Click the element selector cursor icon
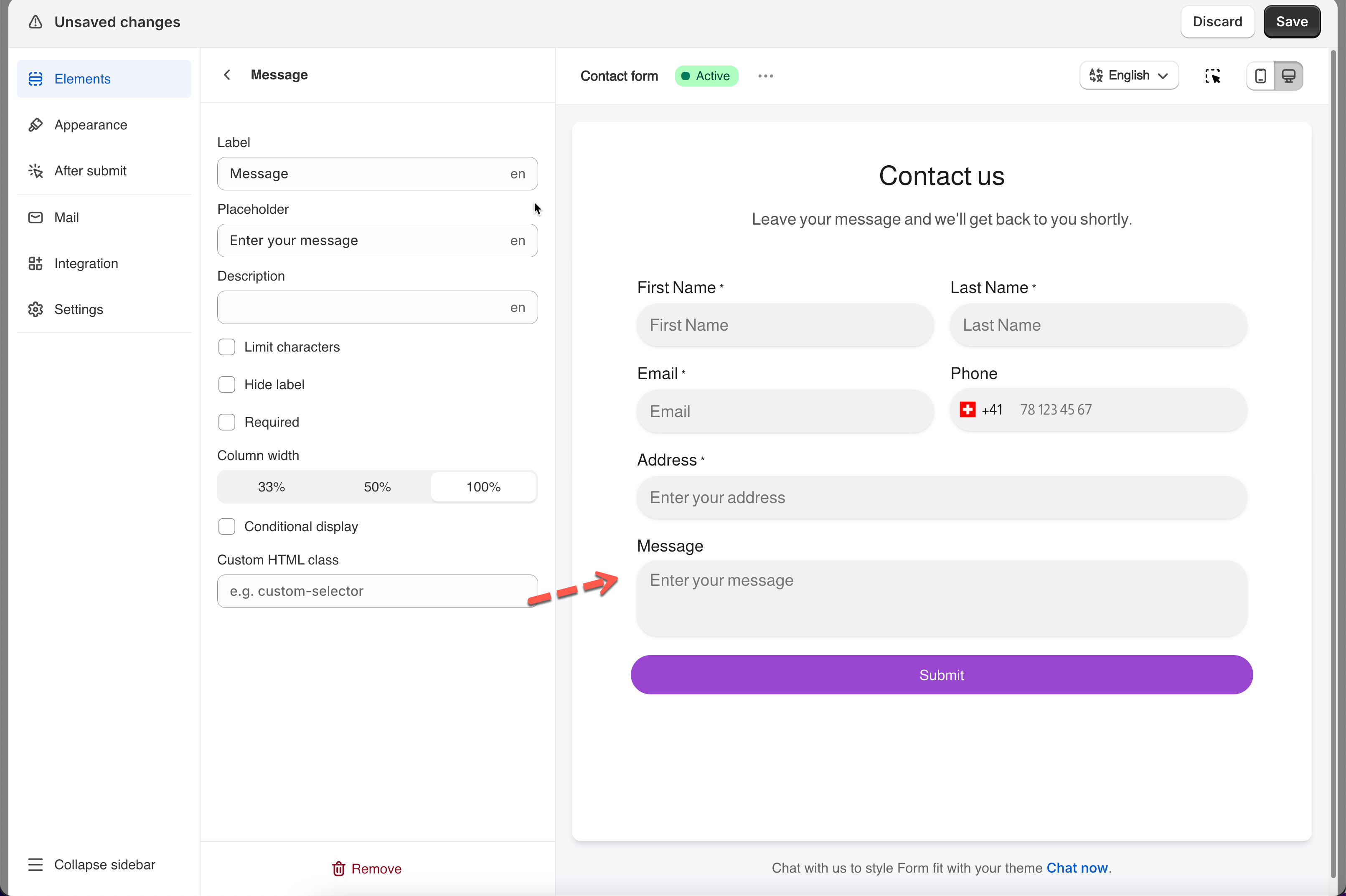The height and width of the screenshot is (896, 1346). 1212,76
